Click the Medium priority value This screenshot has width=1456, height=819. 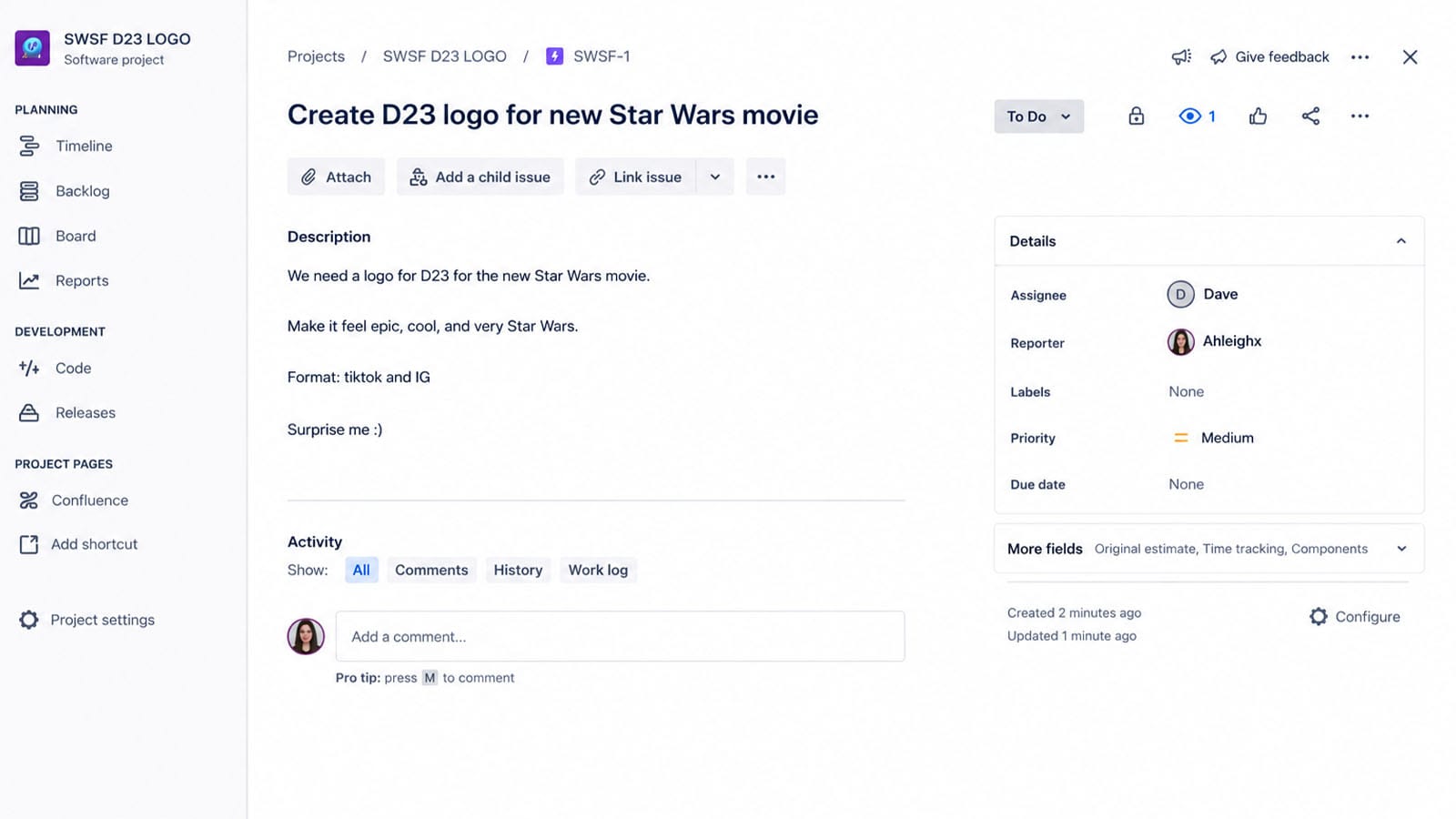[1227, 438]
